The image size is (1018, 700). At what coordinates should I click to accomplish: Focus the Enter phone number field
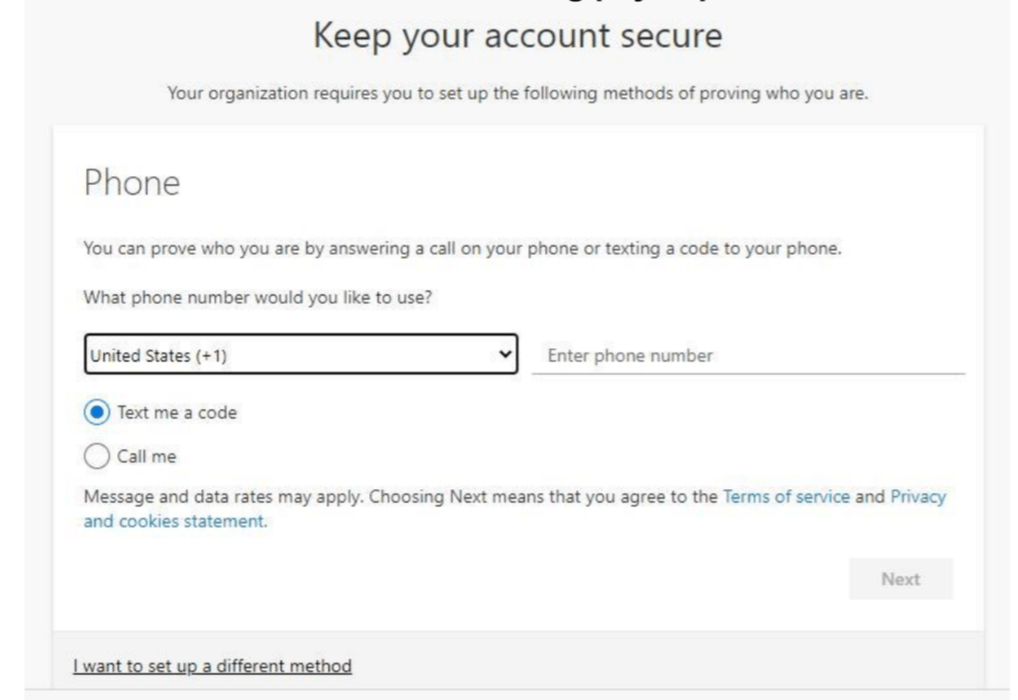pyautogui.click(x=748, y=355)
